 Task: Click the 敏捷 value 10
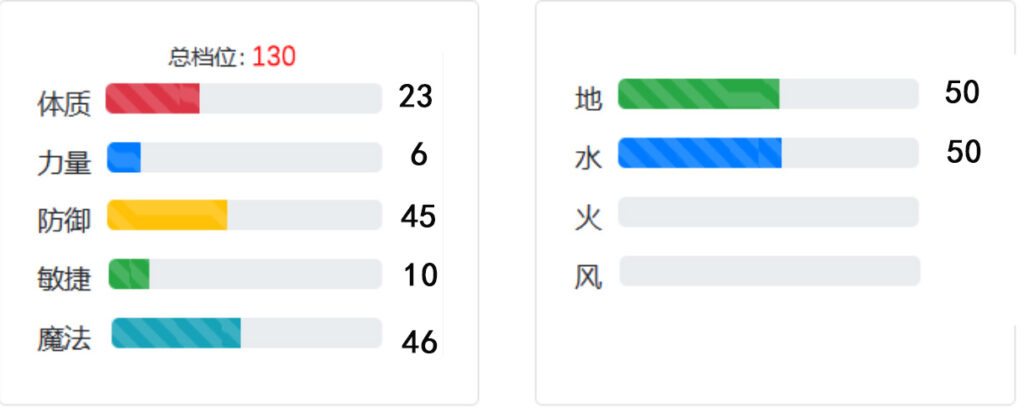[x=419, y=275]
